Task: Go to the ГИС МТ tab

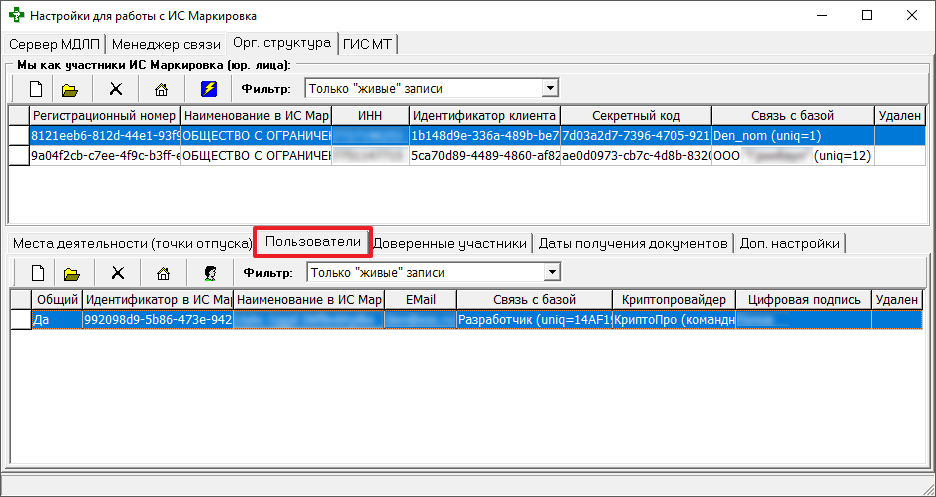Action: [x=368, y=45]
